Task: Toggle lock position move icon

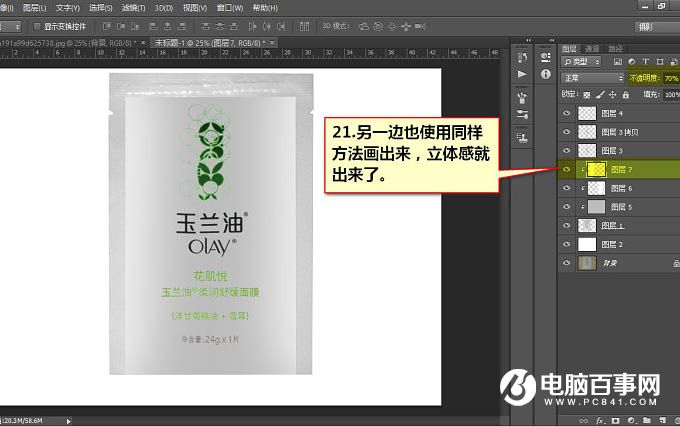Action: (x=612, y=95)
